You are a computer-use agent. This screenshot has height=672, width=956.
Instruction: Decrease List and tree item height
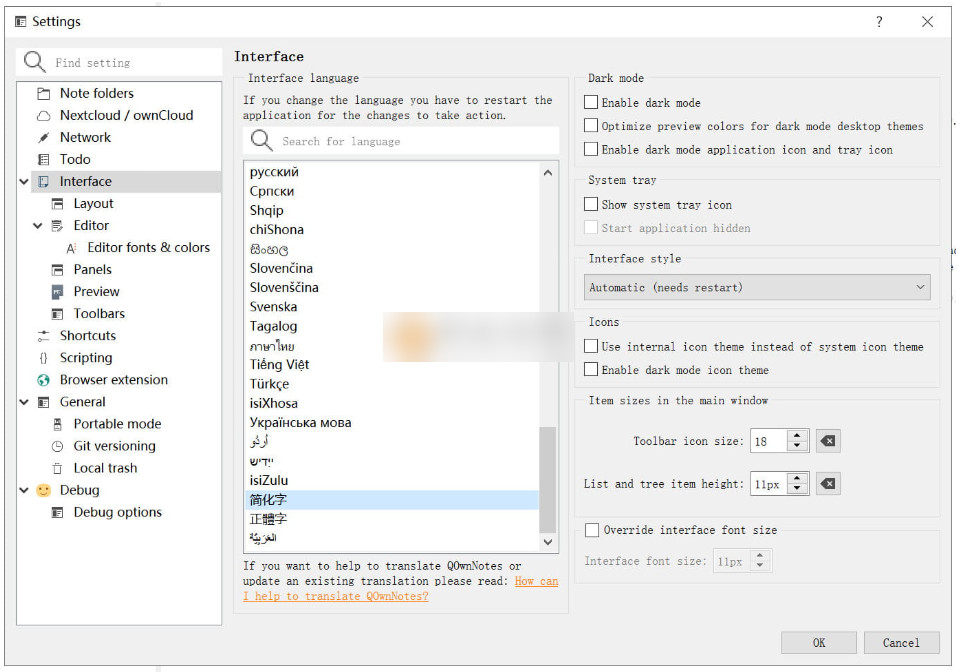797,488
